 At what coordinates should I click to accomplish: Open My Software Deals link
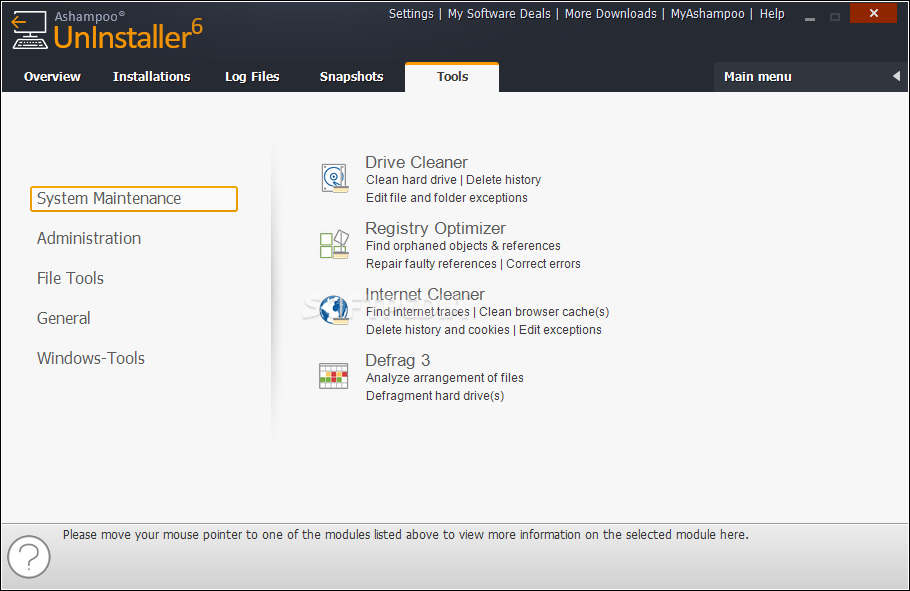point(499,13)
